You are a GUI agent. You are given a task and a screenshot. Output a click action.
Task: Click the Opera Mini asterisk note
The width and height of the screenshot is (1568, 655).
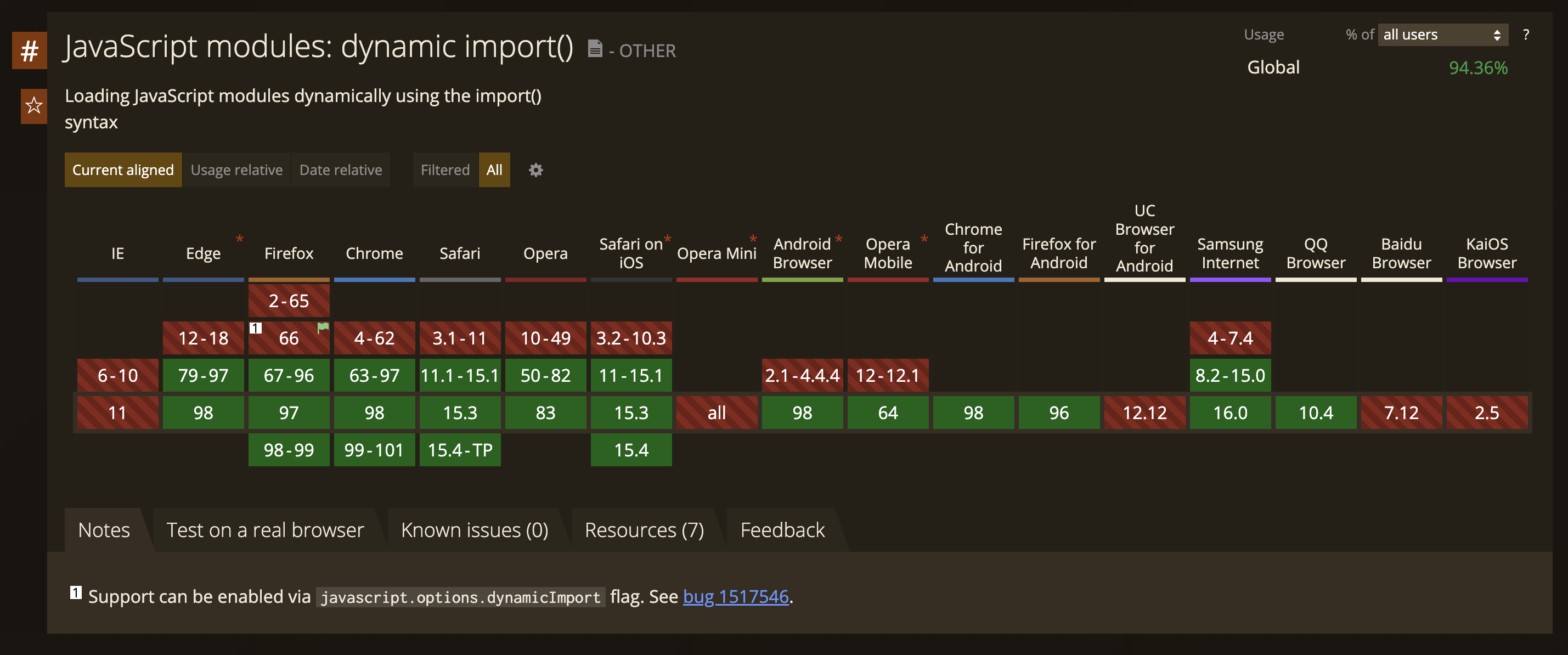coord(753,239)
